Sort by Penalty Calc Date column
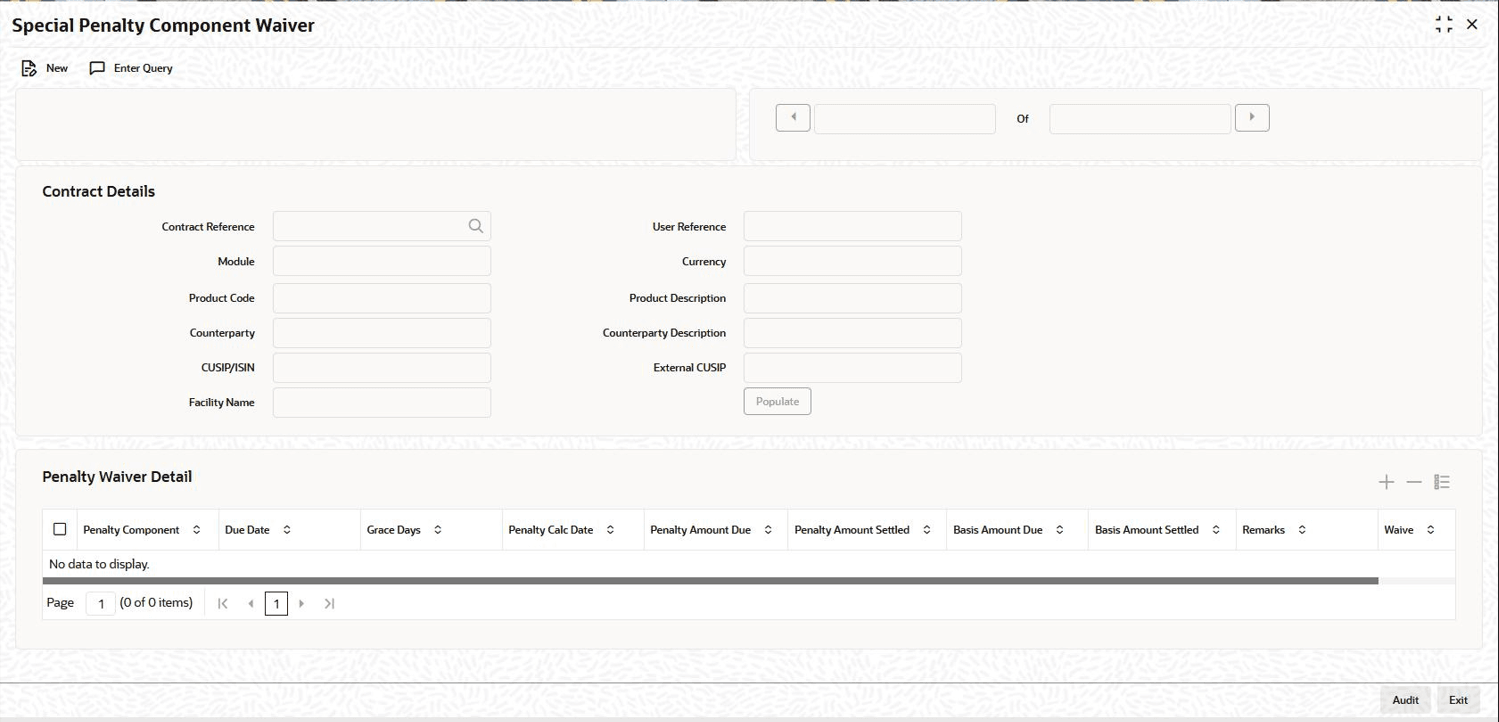 pyautogui.click(x=610, y=530)
